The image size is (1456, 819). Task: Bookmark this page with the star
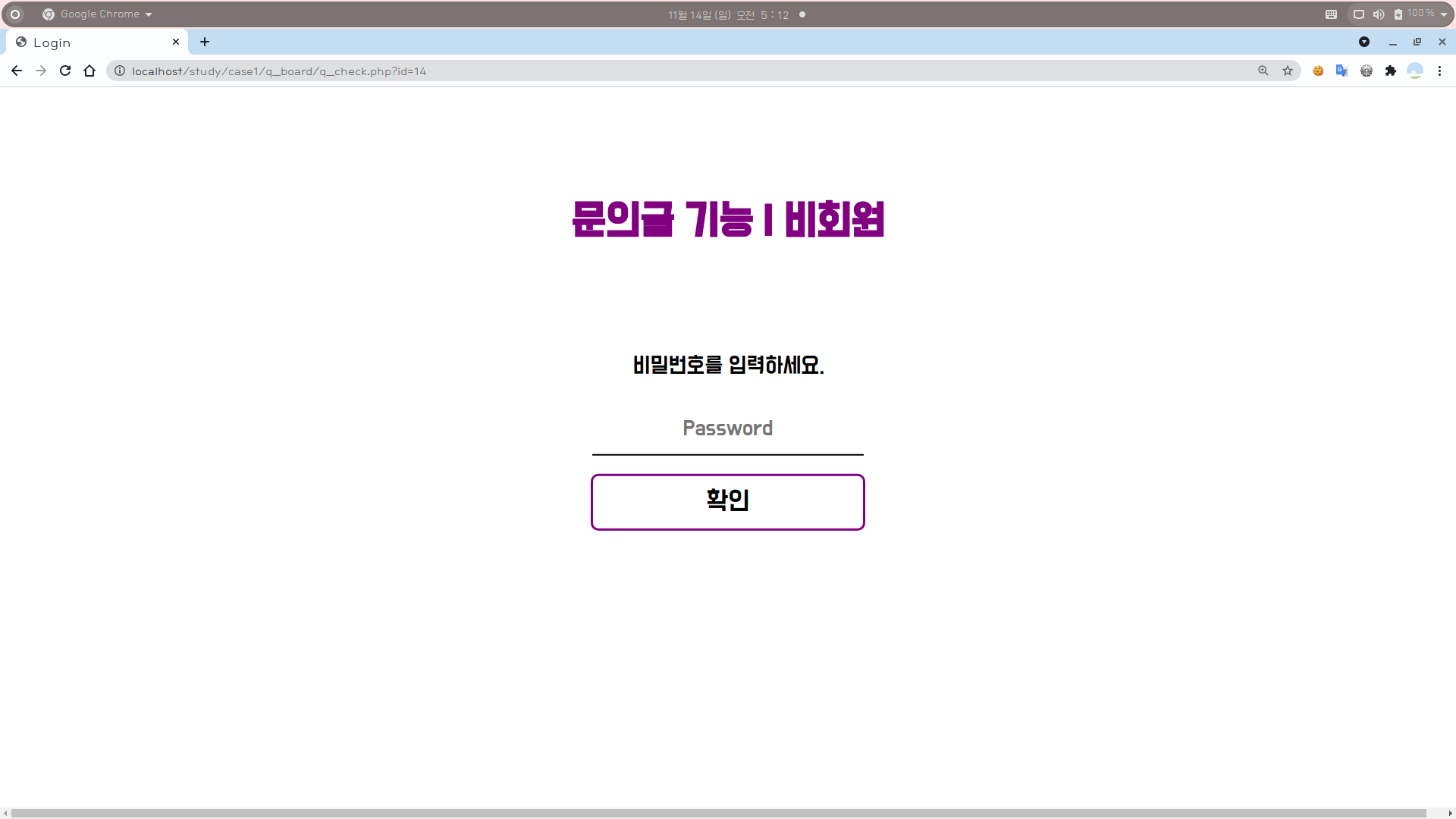tap(1288, 71)
